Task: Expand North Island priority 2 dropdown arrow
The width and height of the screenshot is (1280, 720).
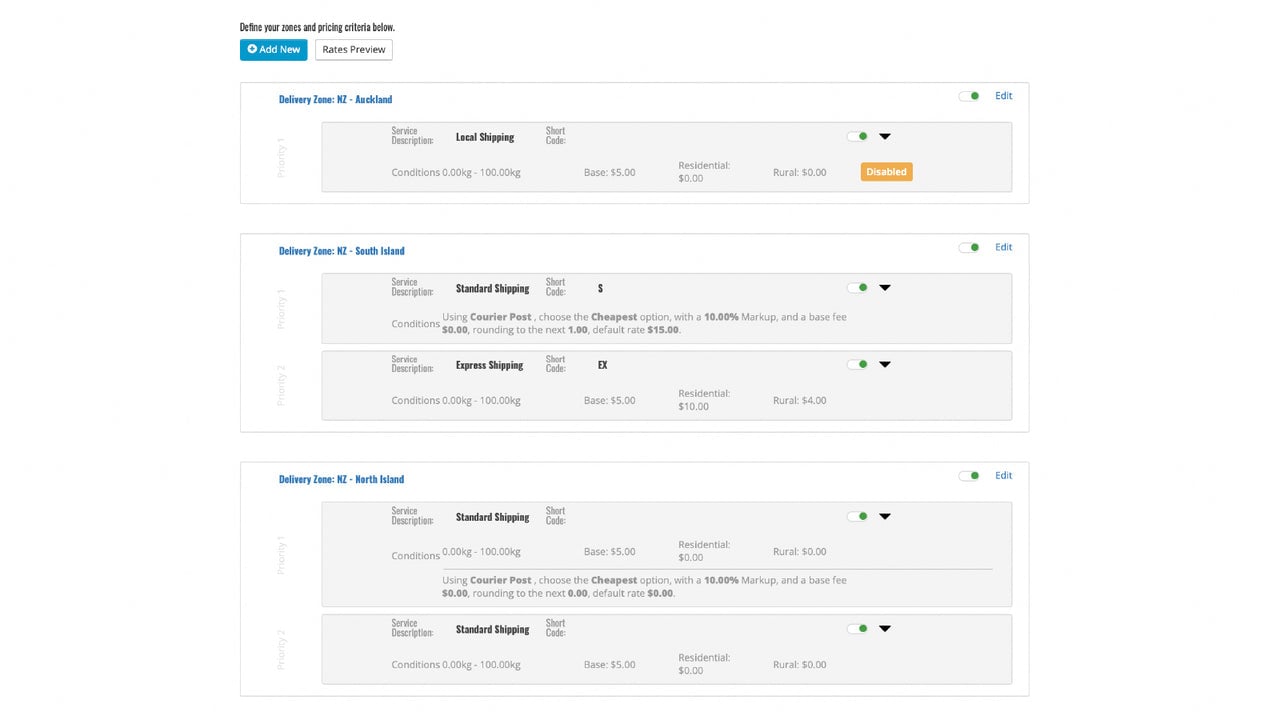Action: [x=885, y=629]
